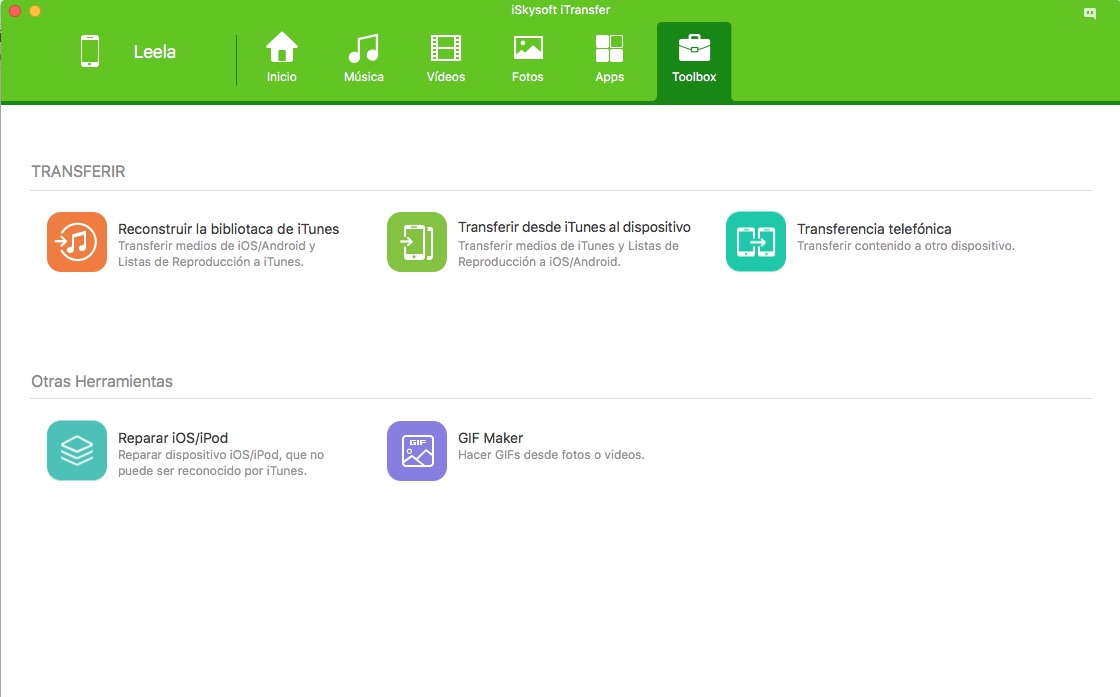Click the purple GIF Maker icon
The height and width of the screenshot is (697, 1120).
coord(417,451)
